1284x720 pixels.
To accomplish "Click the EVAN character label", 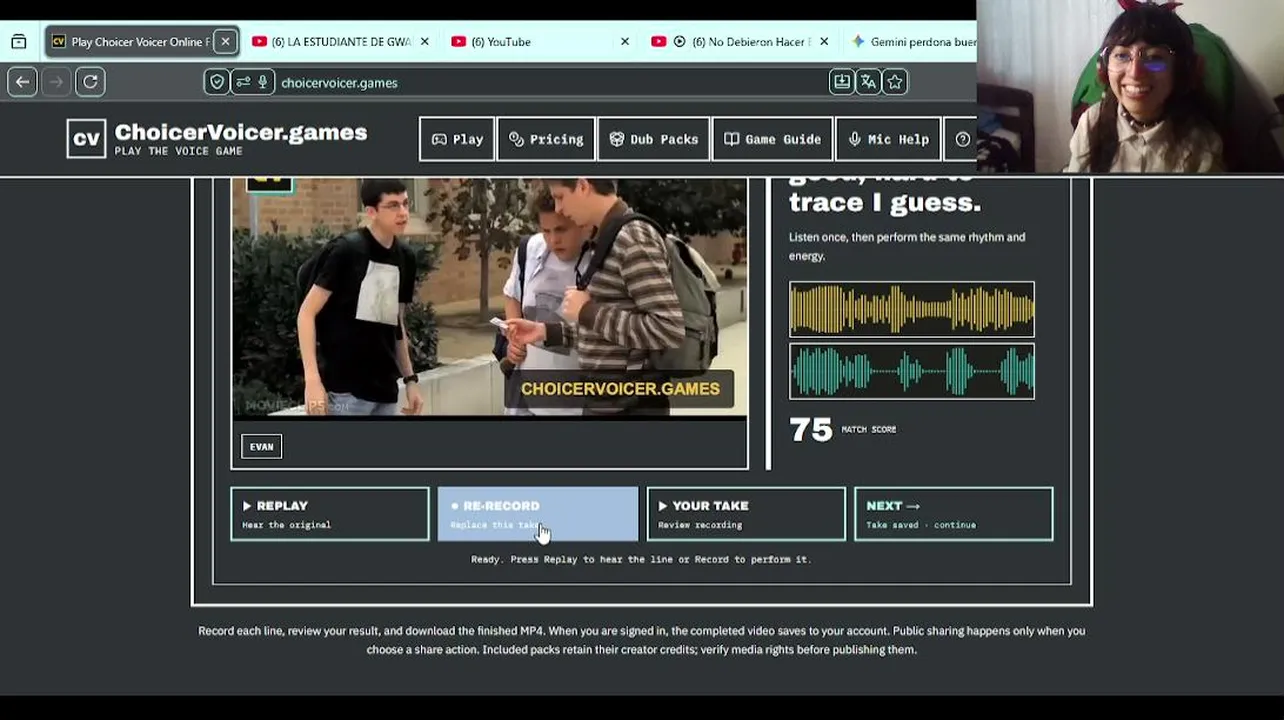I will pyautogui.click(x=262, y=447).
